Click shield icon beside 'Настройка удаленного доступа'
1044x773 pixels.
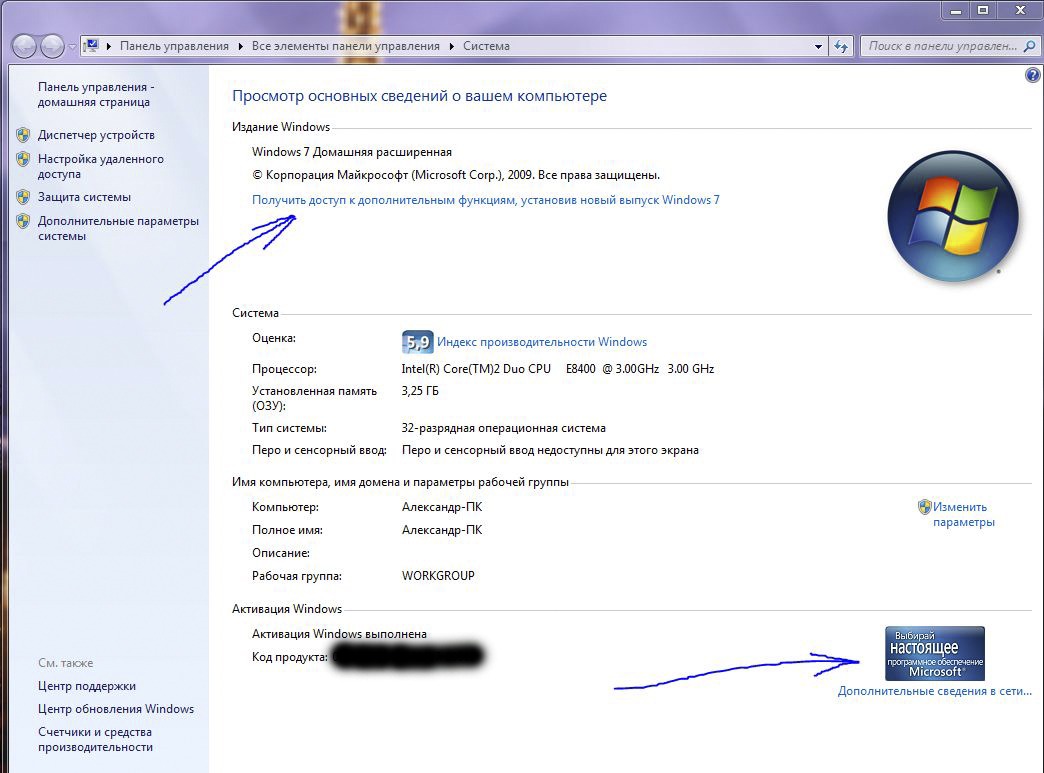[23, 159]
